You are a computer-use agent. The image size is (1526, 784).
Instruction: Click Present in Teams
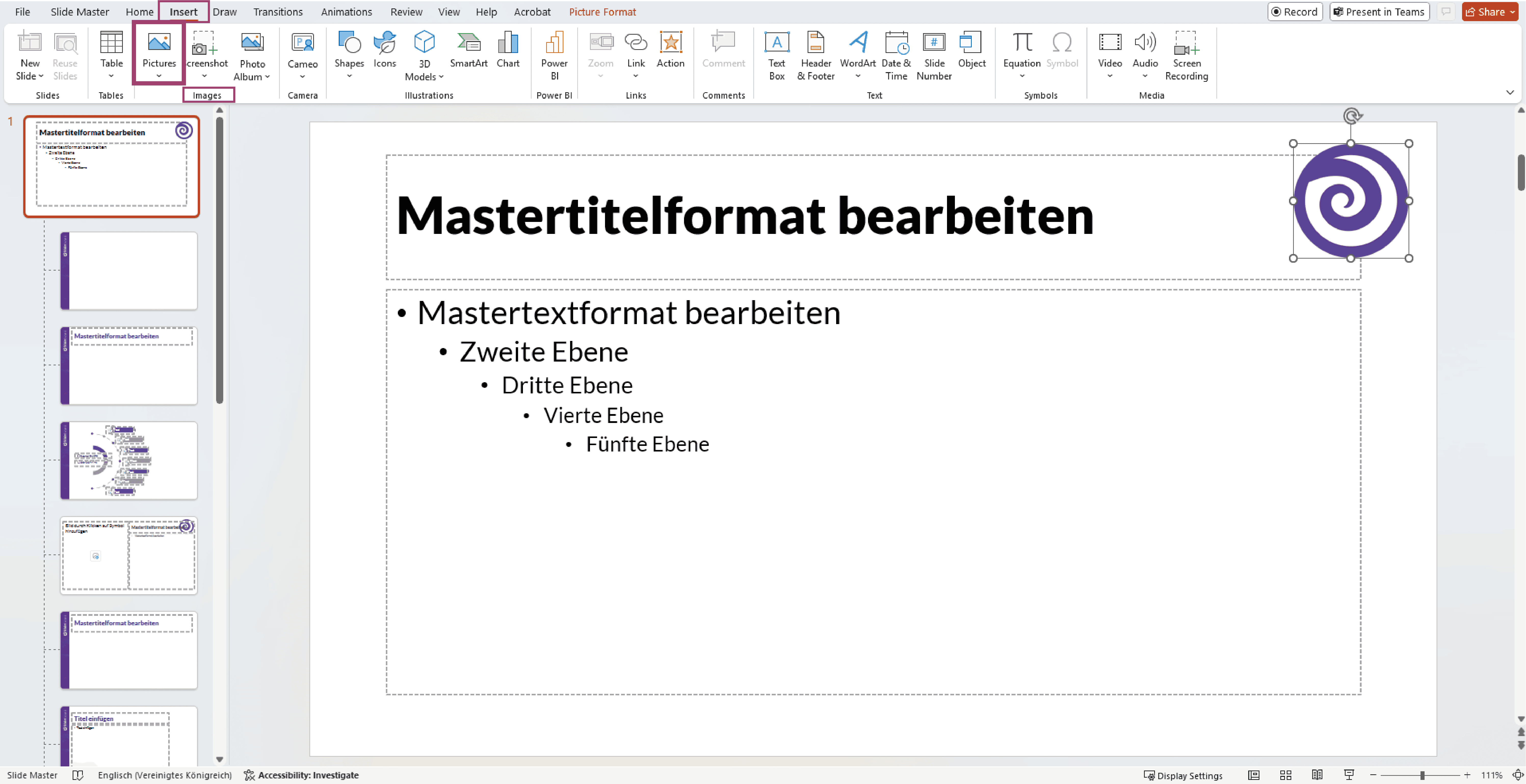(1379, 12)
